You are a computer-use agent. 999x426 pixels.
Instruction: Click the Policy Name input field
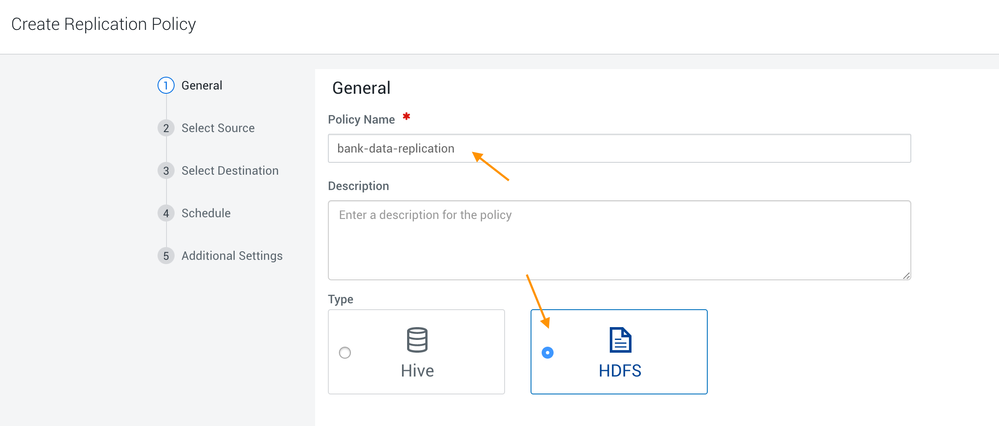(619, 149)
